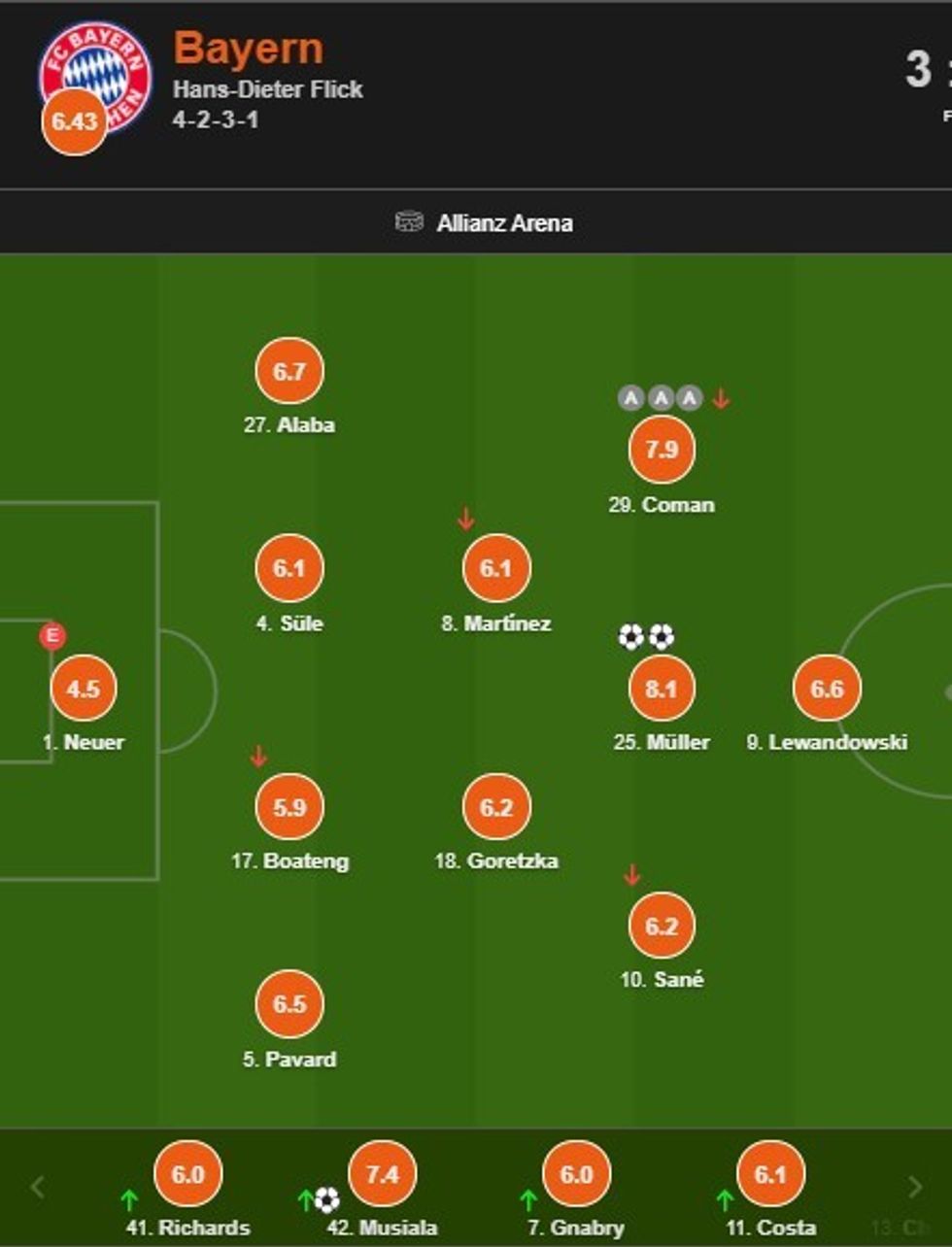
Task: Click the red E badge near Neuer
Action: (52, 636)
